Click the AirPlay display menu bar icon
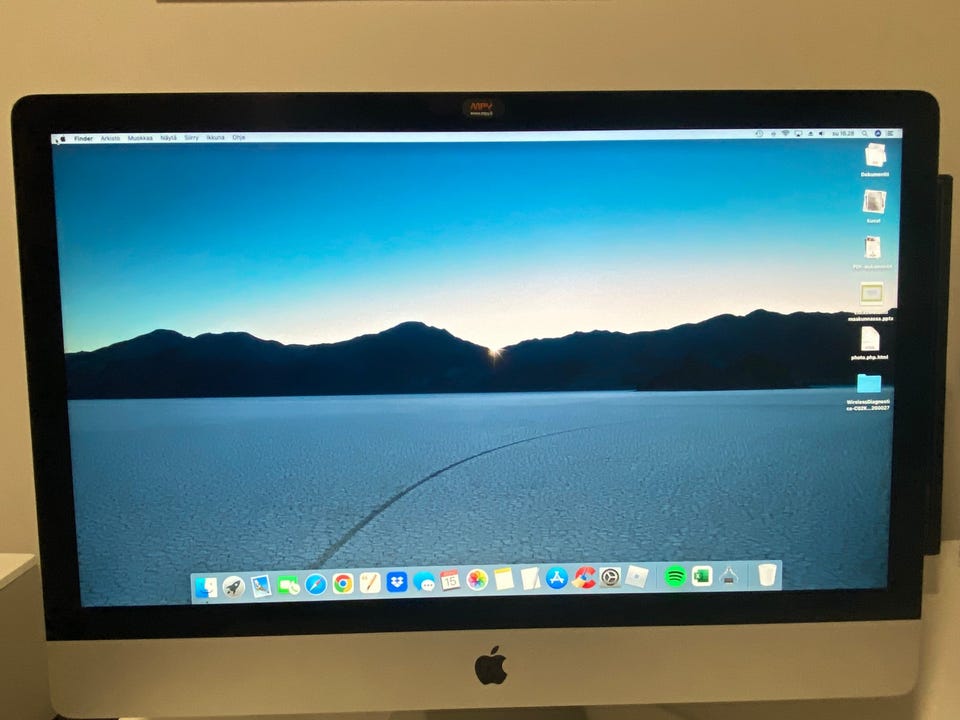The height and width of the screenshot is (720, 960). point(798,133)
